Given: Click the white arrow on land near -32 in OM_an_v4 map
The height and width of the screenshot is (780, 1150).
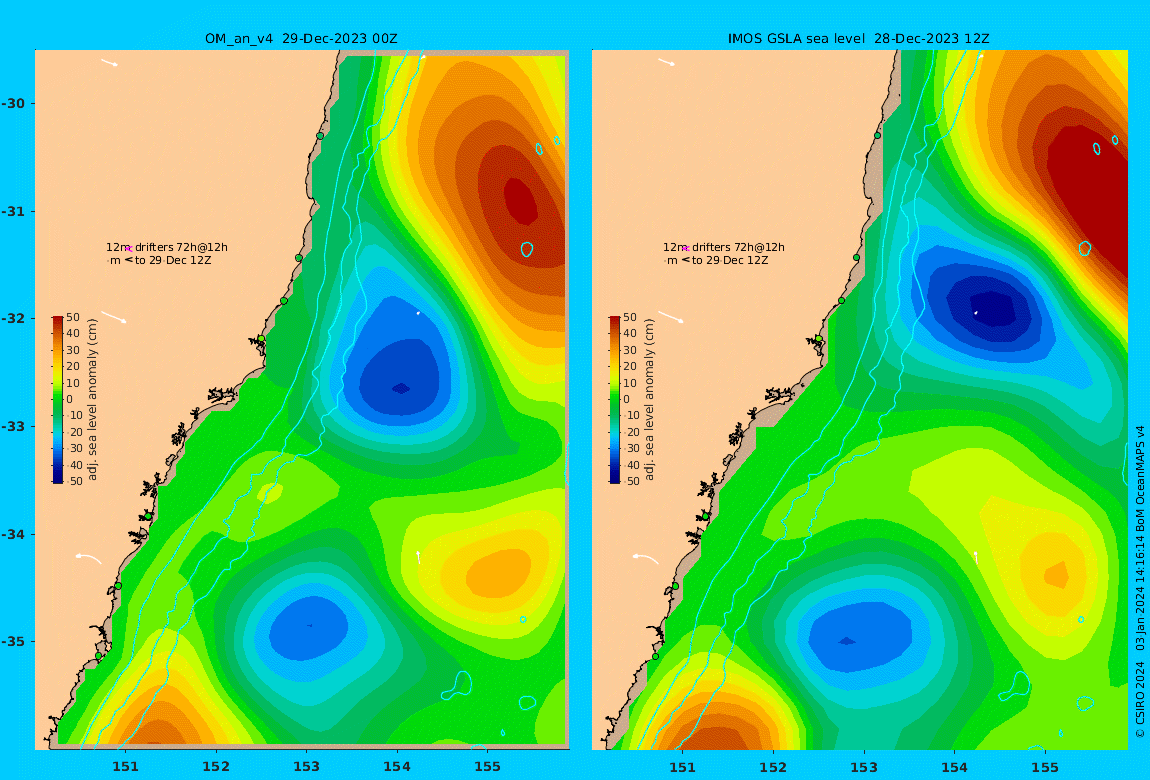Looking at the screenshot, I should click(x=114, y=317).
